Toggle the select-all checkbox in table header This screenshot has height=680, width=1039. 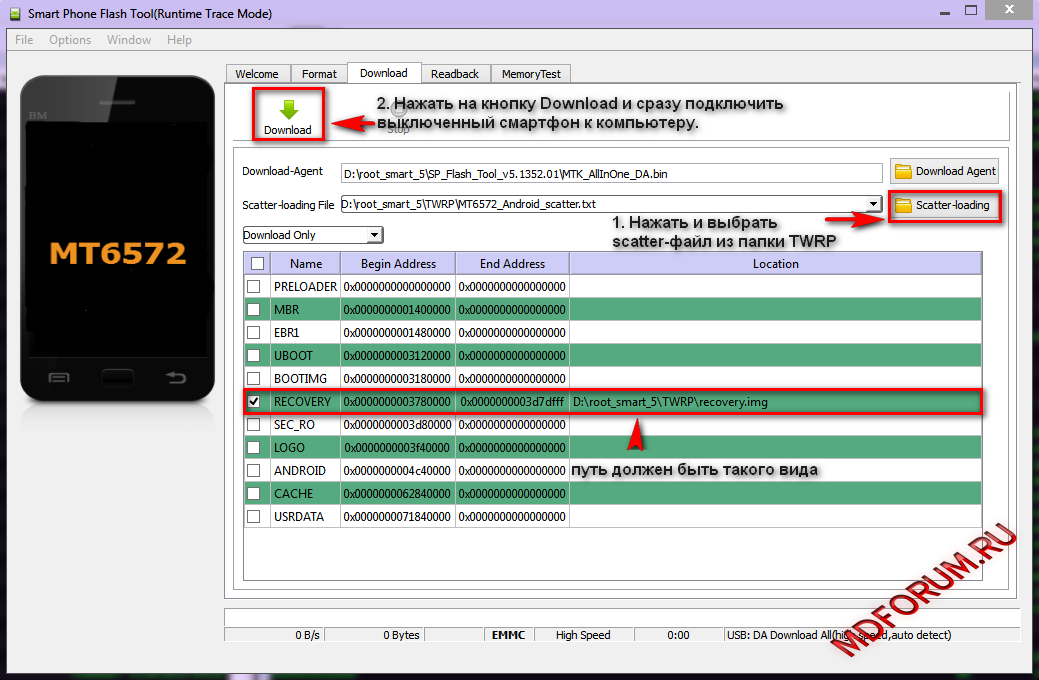point(257,263)
